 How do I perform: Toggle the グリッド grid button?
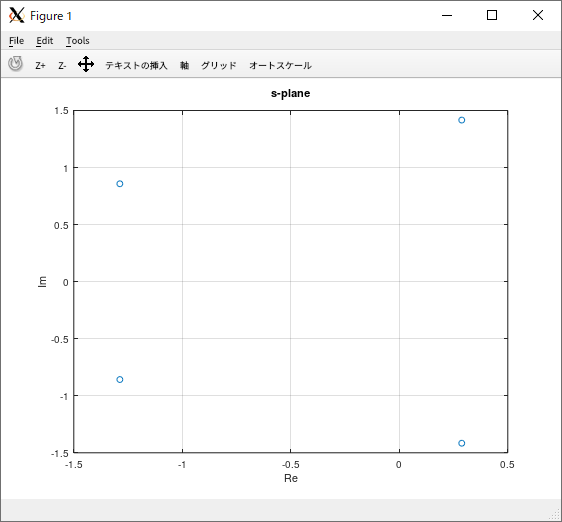click(219, 66)
